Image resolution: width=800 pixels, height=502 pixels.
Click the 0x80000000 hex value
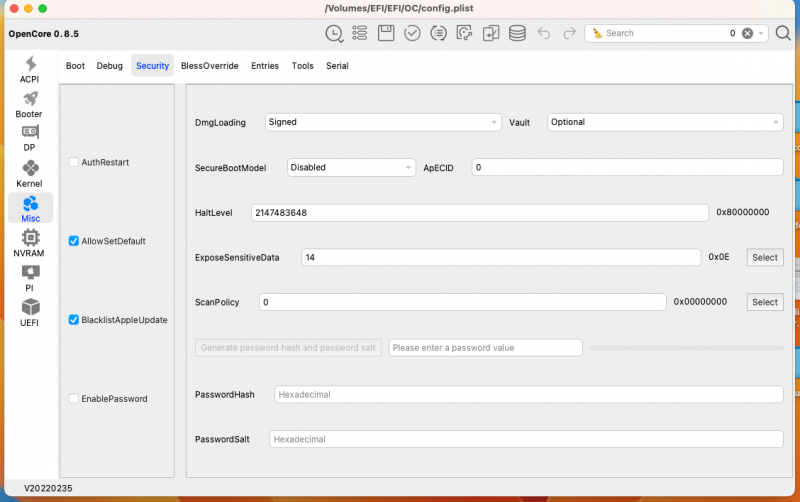742,212
